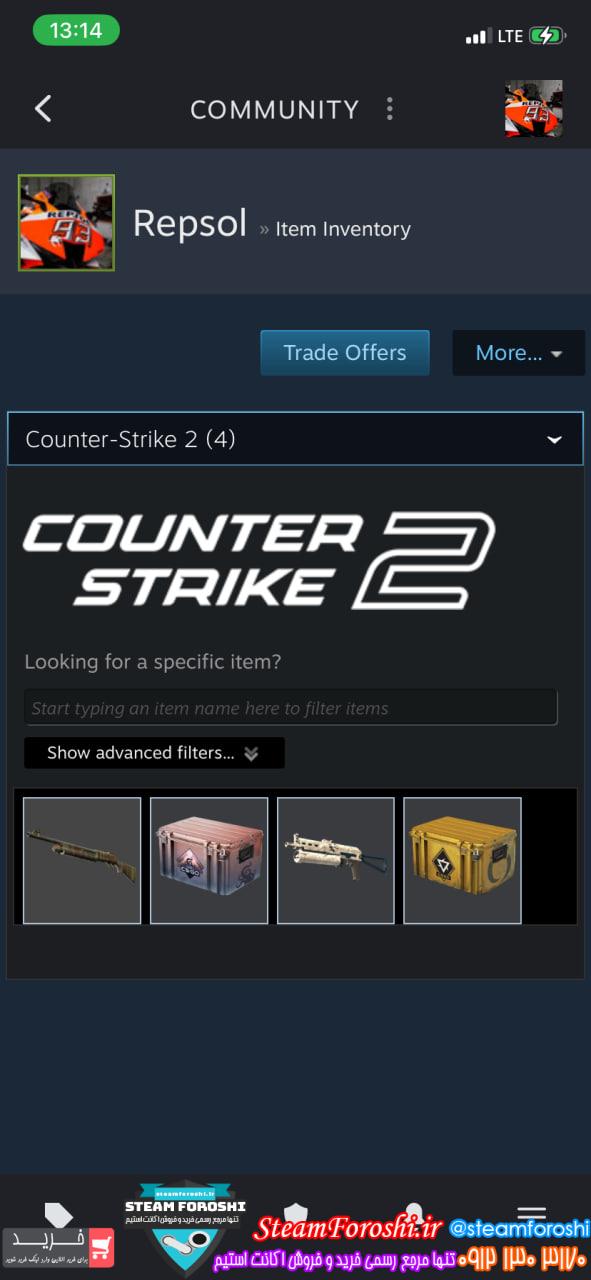
Task: Select the gold weapon case item
Action: pos(462,860)
